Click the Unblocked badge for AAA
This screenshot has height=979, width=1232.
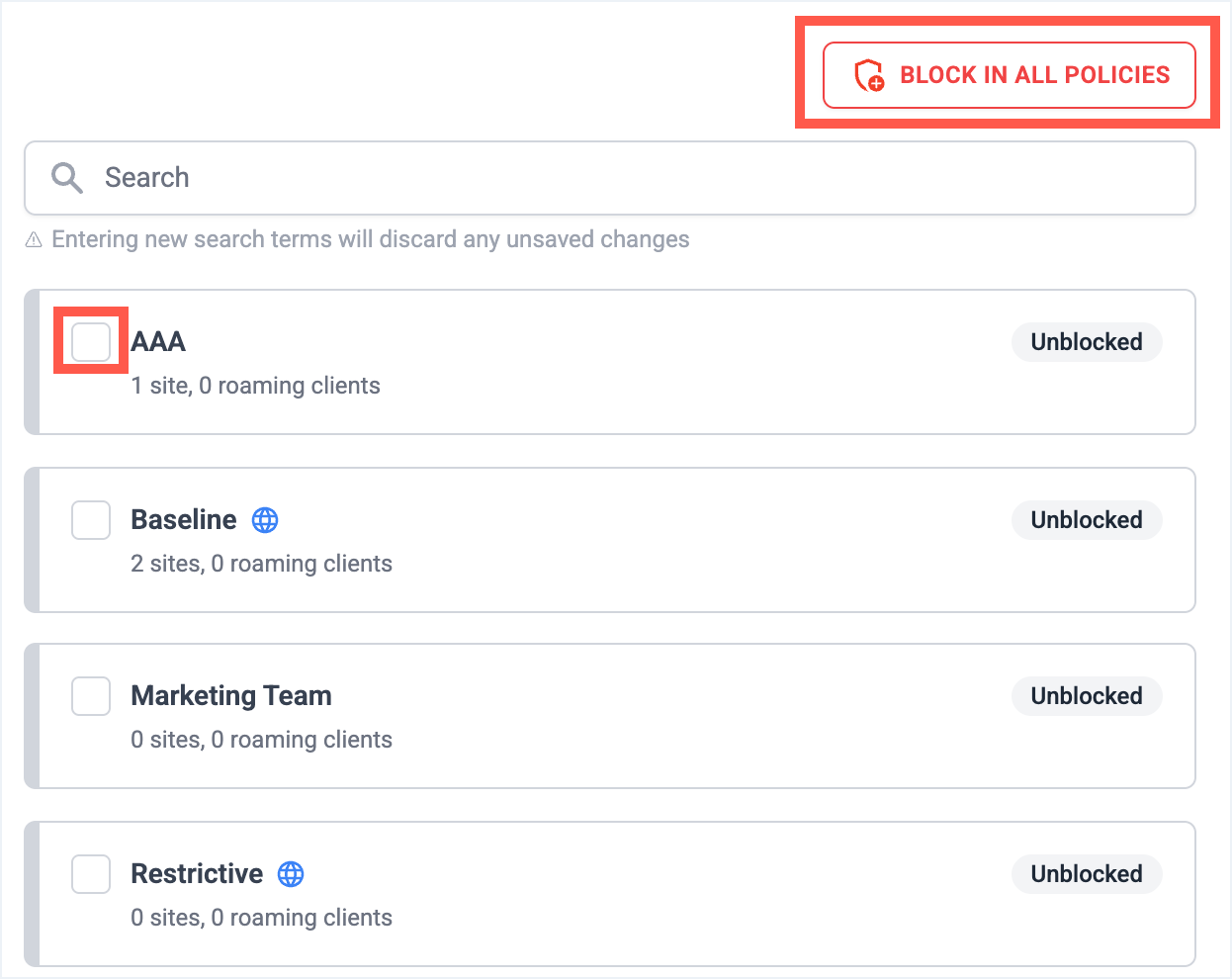click(x=1086, y=342)
